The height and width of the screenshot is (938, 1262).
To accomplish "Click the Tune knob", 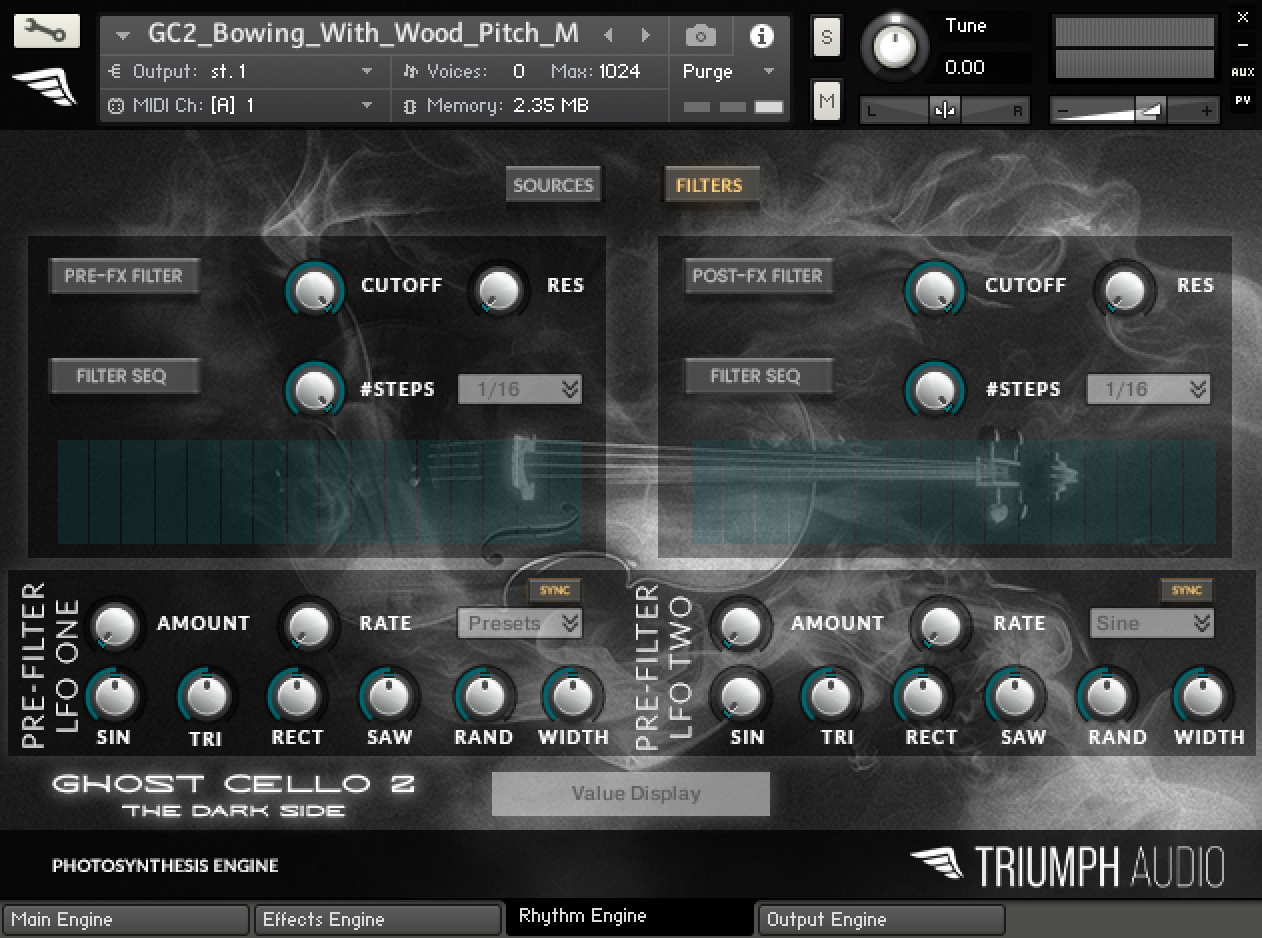I will pos(894,47).
